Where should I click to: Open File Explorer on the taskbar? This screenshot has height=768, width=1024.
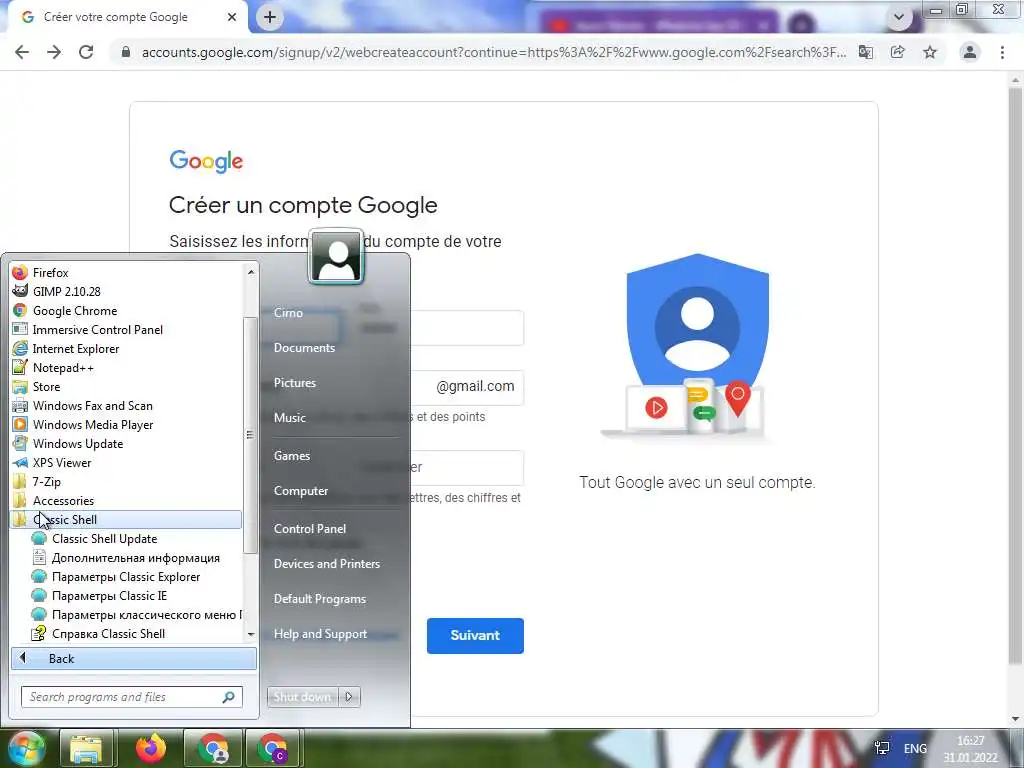coord(86,748)
